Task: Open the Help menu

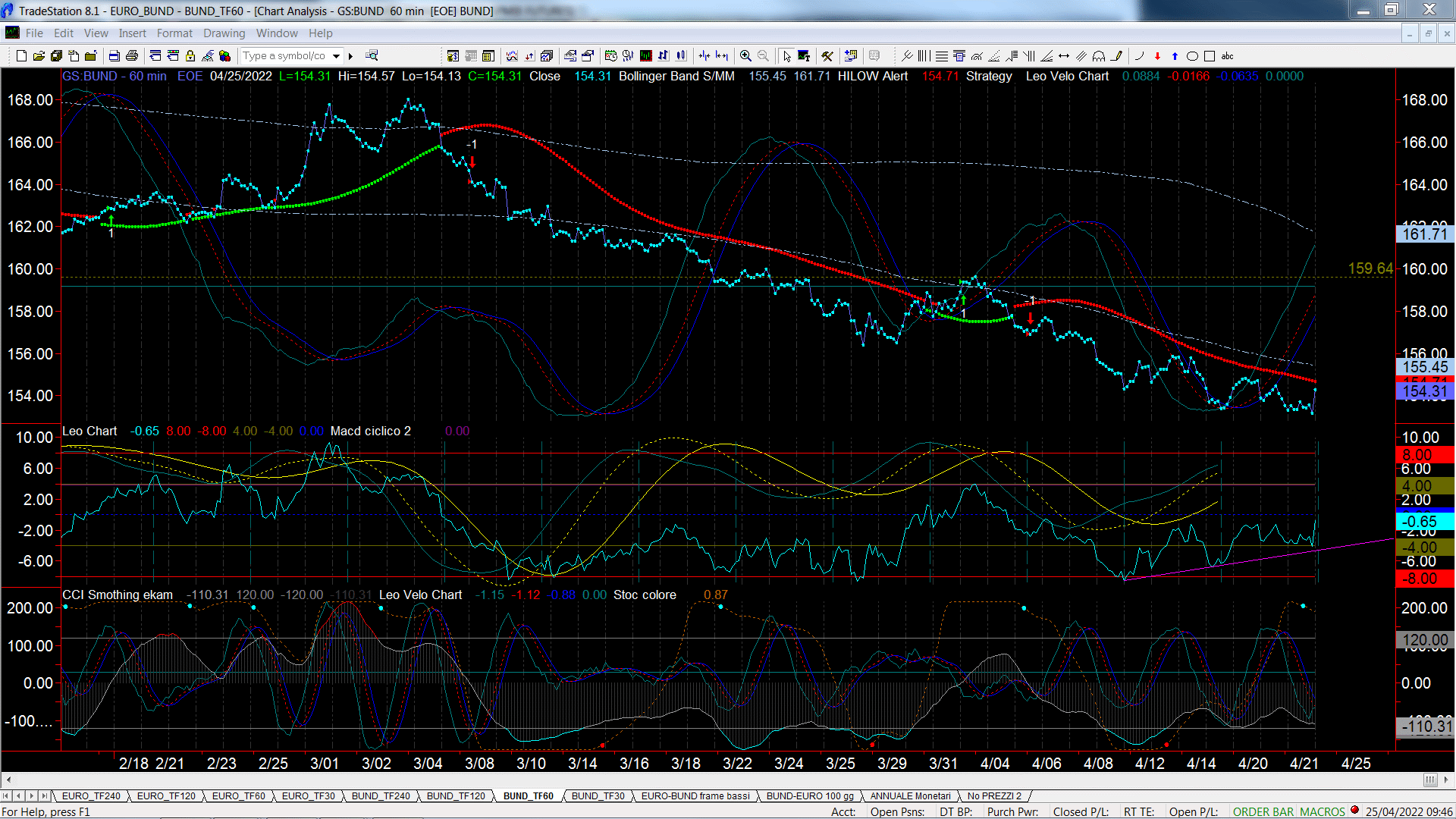Action: tap(320, 33)
